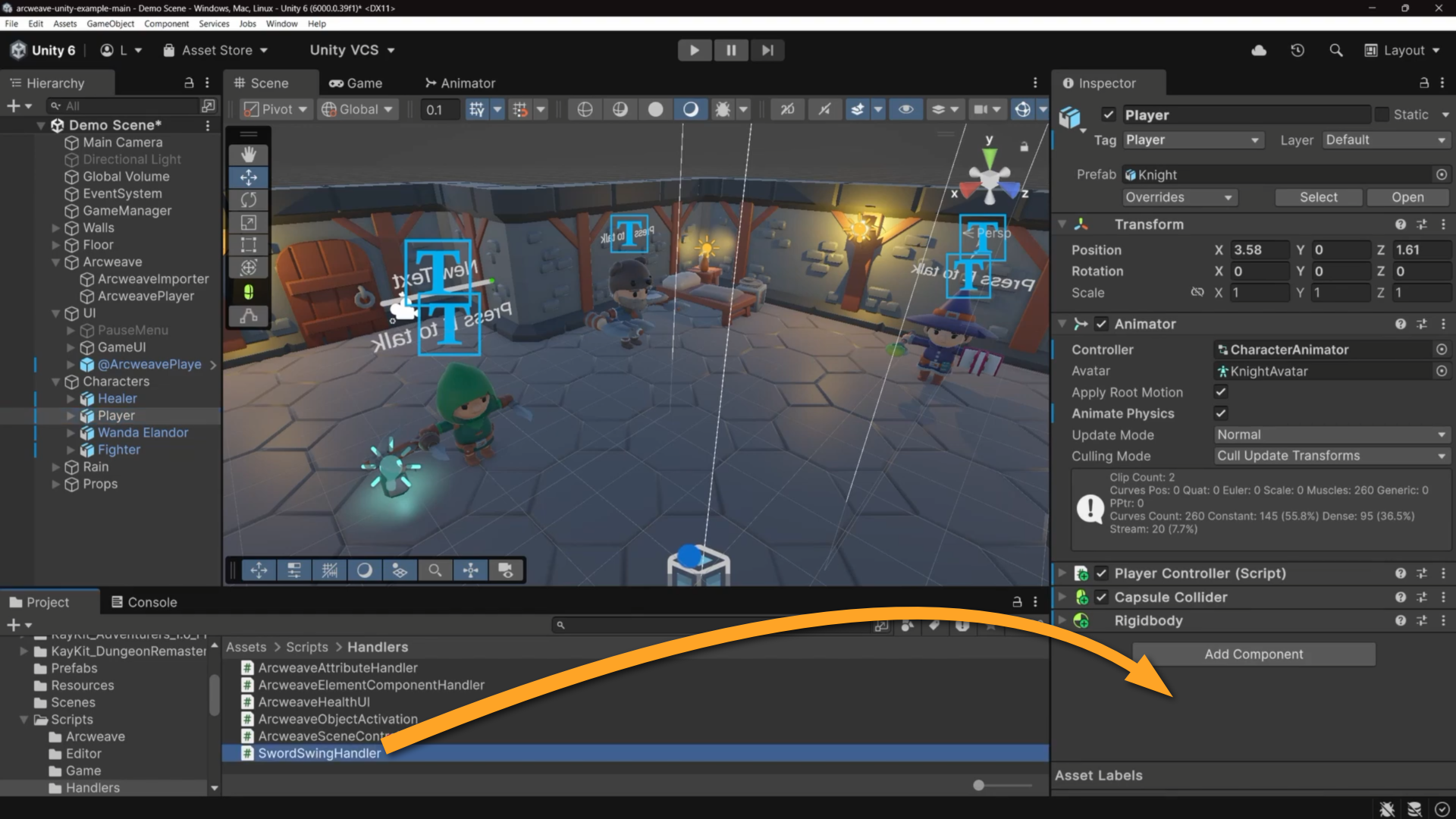Screen dimensions: 1456x819
Task: Select the Rect transform tool
Action: 249,245
